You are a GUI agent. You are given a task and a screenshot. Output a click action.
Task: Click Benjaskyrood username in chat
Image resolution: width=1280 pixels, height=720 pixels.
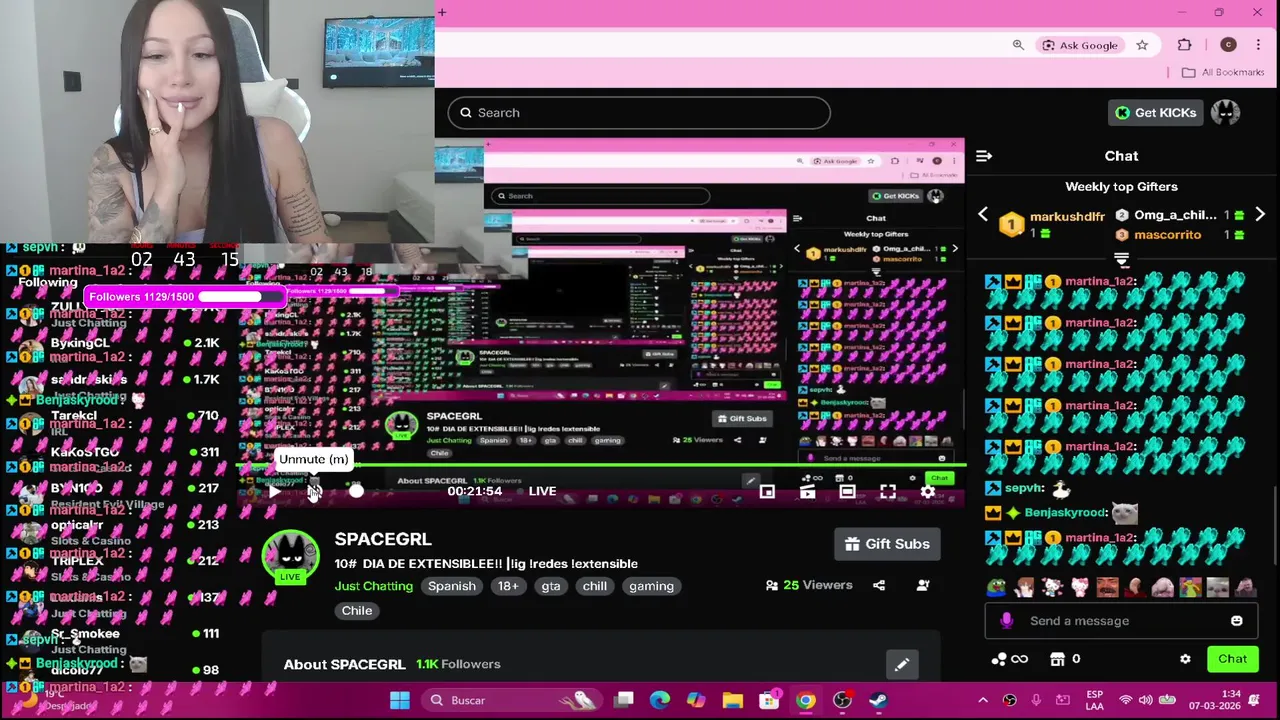coord(1066,513)
